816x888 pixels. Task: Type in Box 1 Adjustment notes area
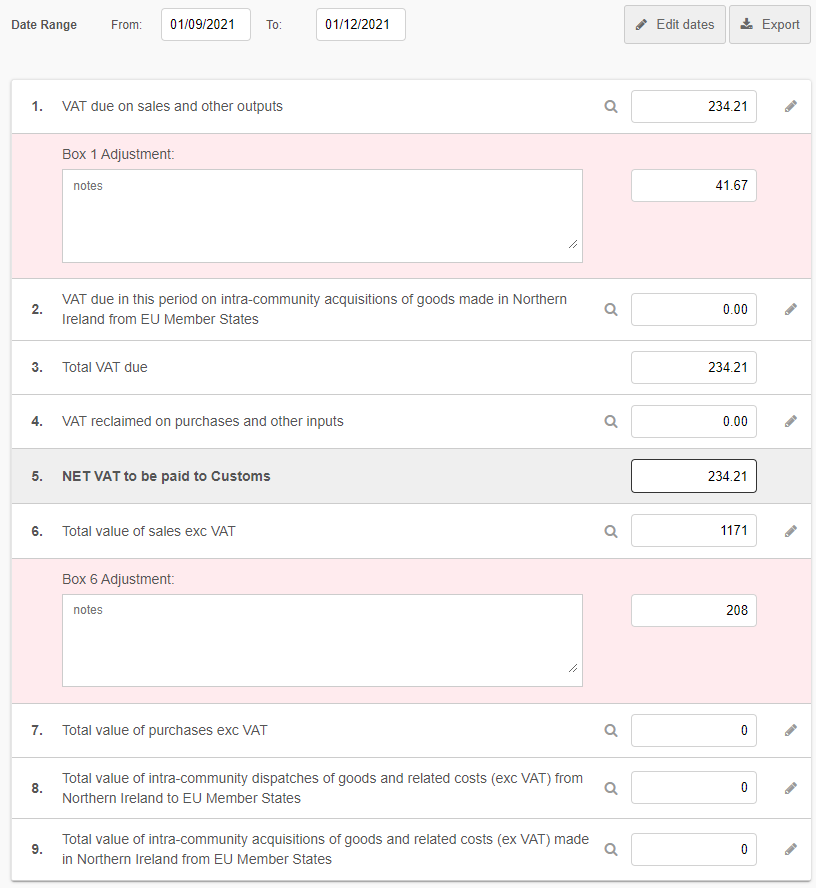322,216
